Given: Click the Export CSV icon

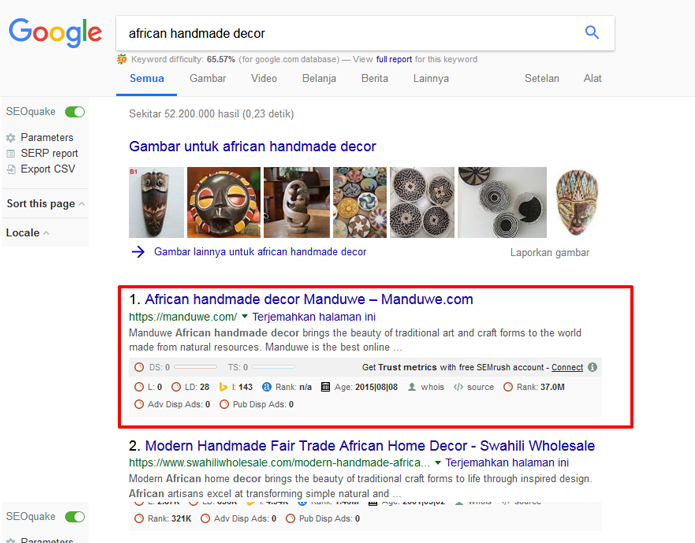Looking at the screenshot, I should [x=11, y=169].
